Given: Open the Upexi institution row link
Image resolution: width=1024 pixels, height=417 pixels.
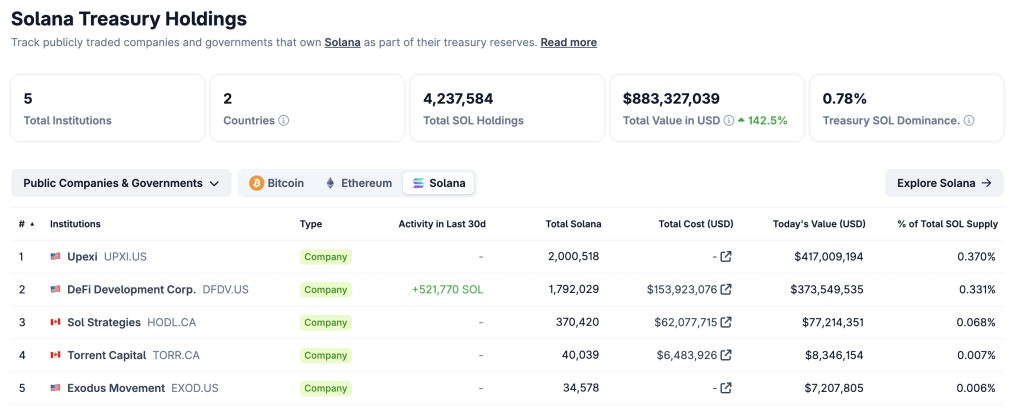Looking at the screenshot, I should (x=82, y=257).
